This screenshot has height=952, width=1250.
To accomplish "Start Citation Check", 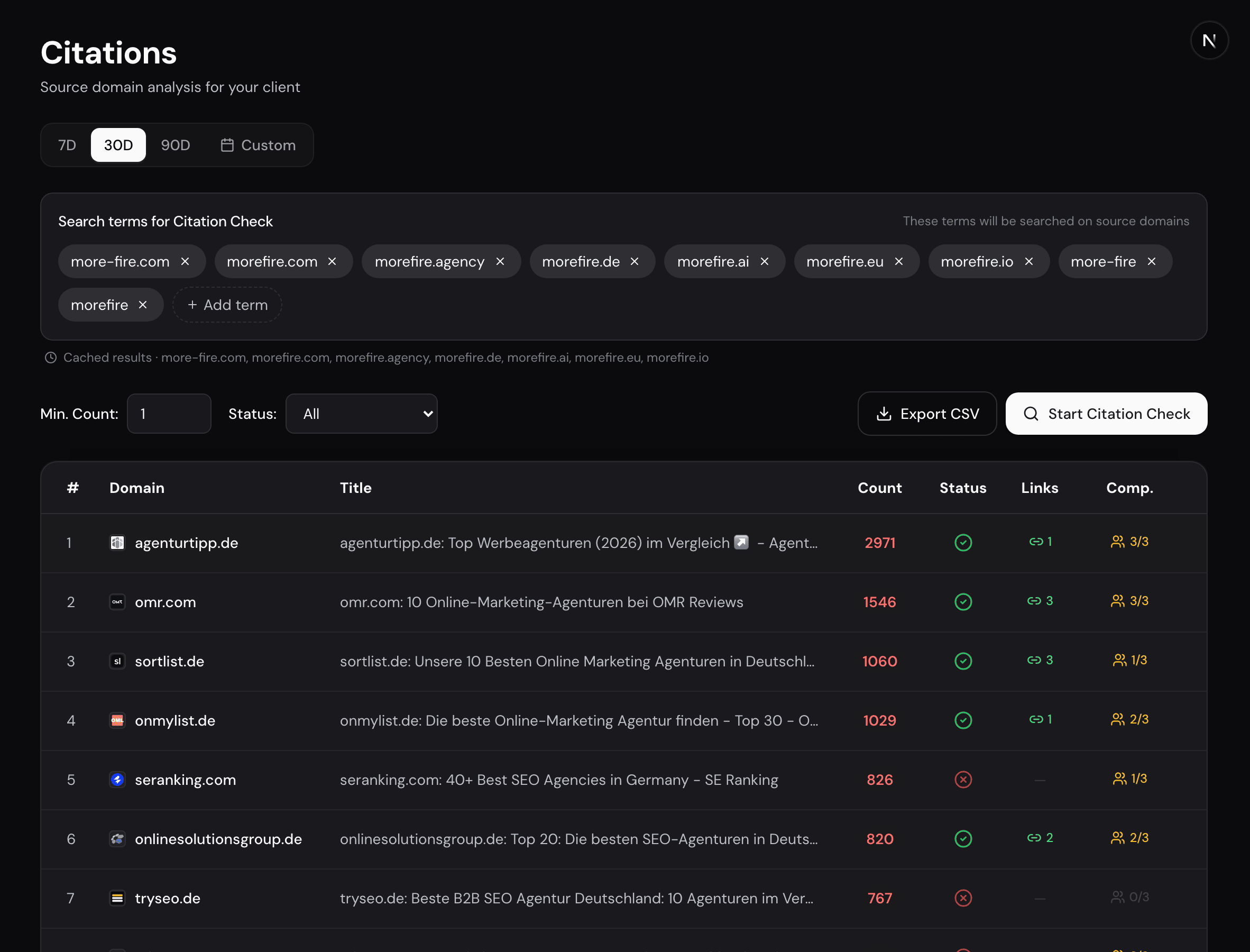I will point(1106,414).
